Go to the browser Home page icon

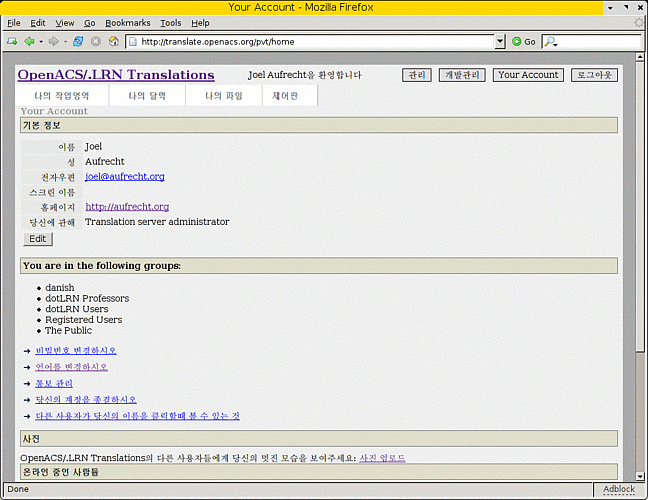point(113,42)
